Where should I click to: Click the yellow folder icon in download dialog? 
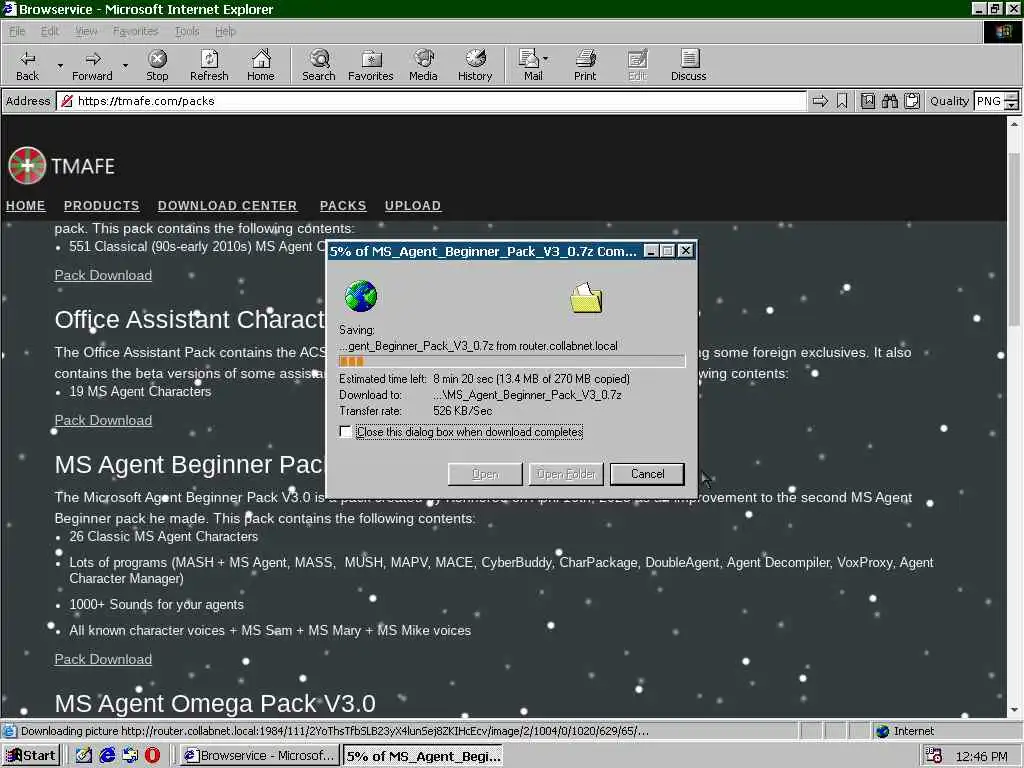click(x=586, y=298)
